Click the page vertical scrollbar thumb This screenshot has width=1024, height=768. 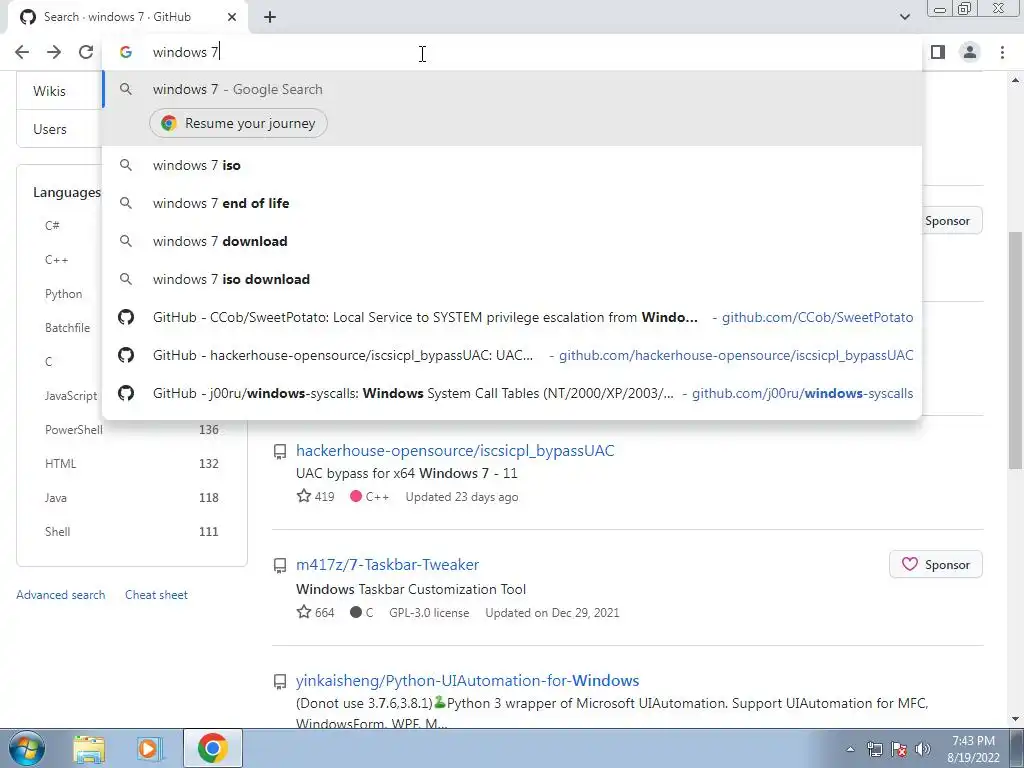tap(1015, 350)
